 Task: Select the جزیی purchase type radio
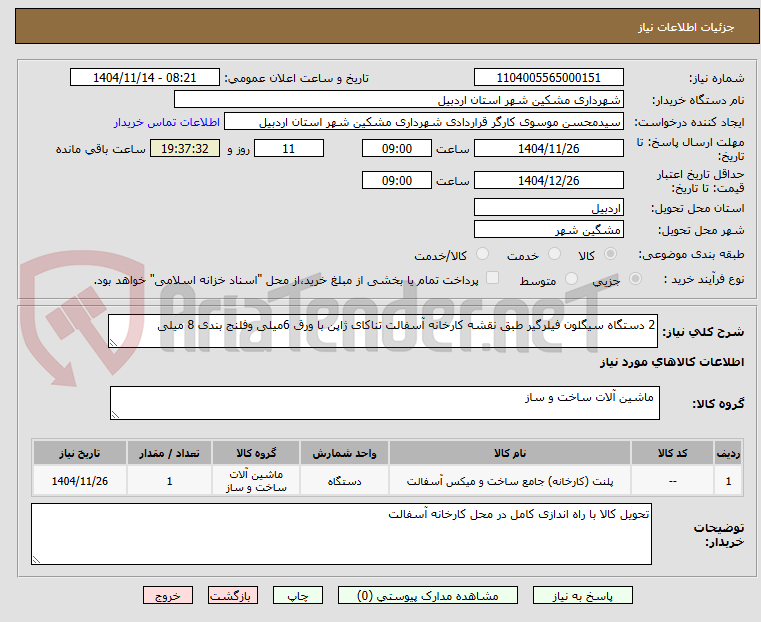click(x=635, y=279)
